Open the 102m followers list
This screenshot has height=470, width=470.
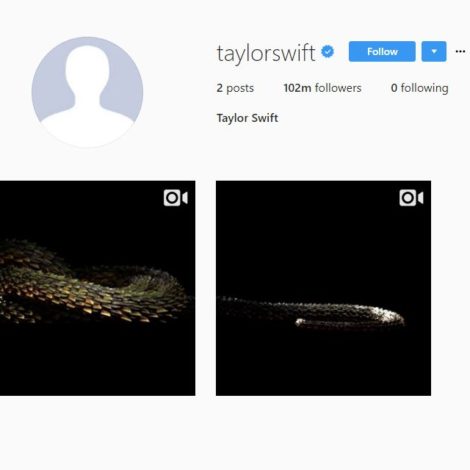(322, 88)
